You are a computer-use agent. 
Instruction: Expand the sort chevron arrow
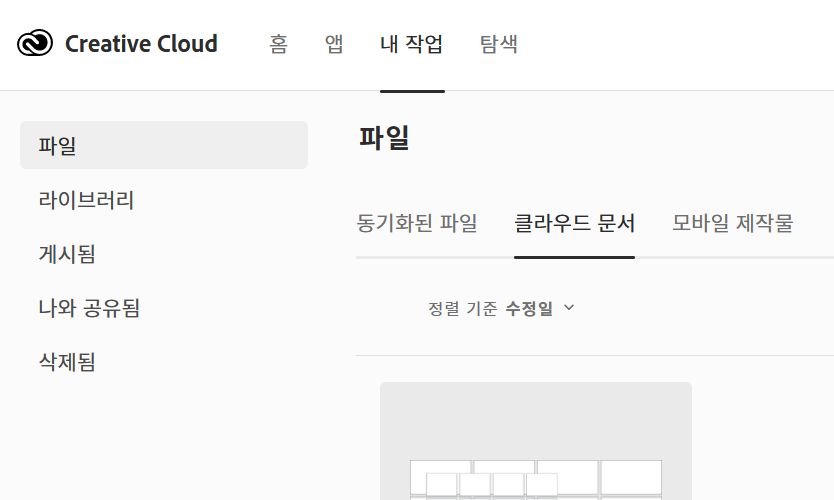tap(570, 308)
